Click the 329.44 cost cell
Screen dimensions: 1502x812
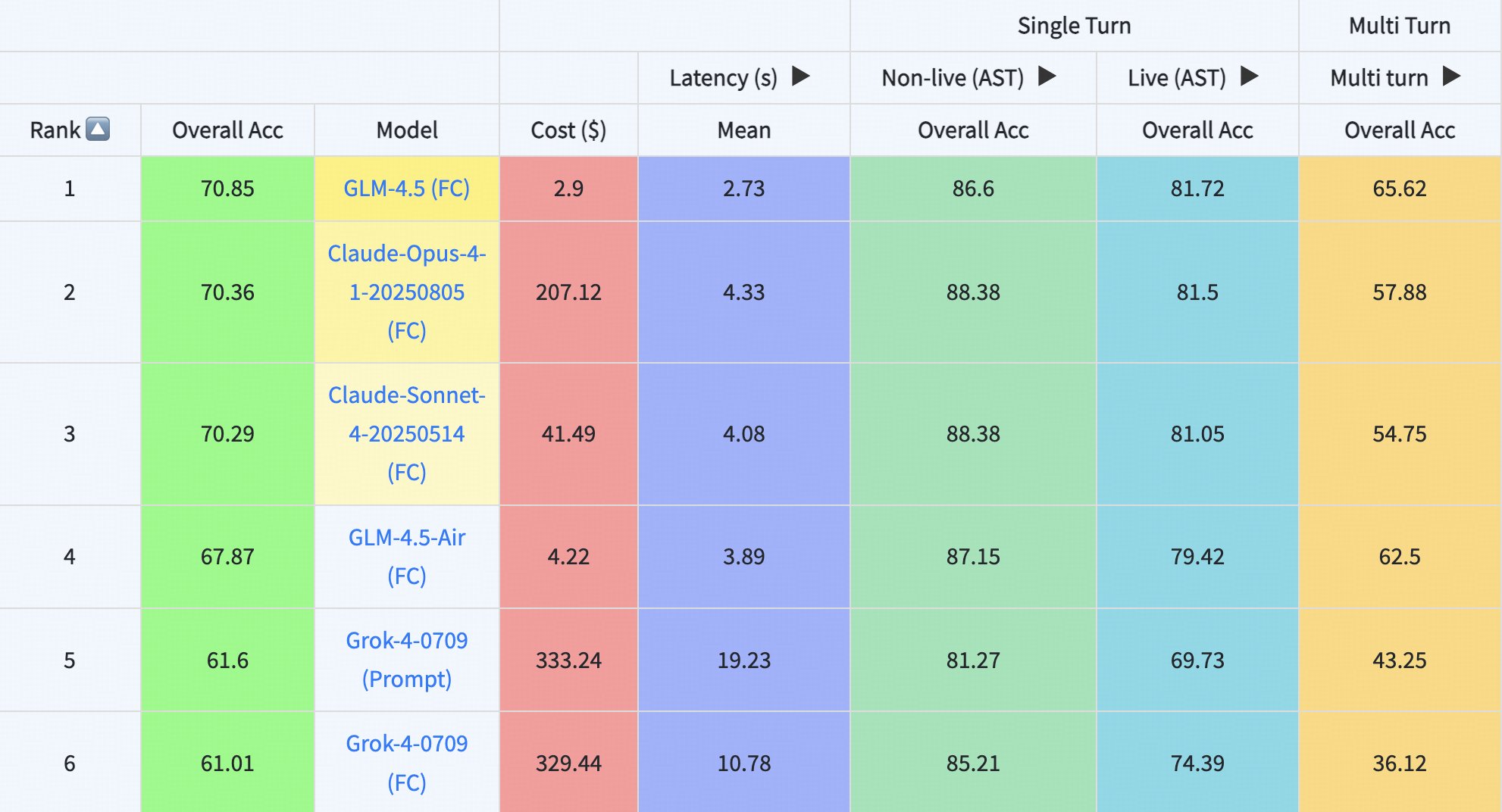coord(568,763)
